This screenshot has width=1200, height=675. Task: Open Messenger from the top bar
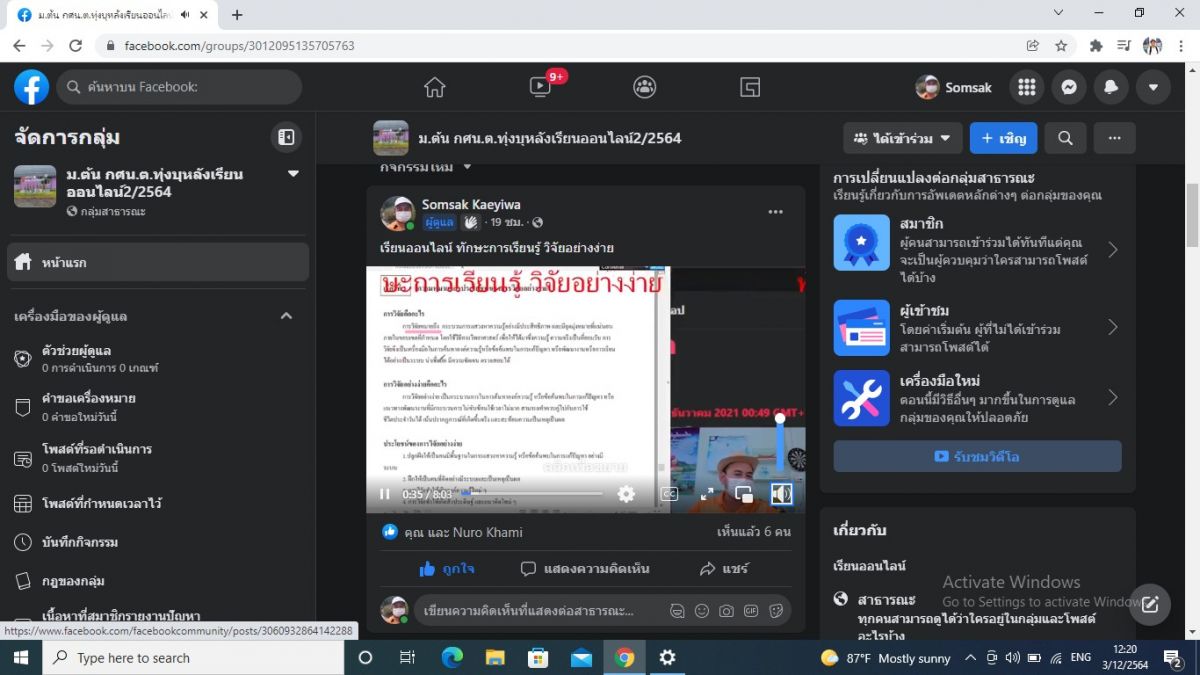[1068, 87]
